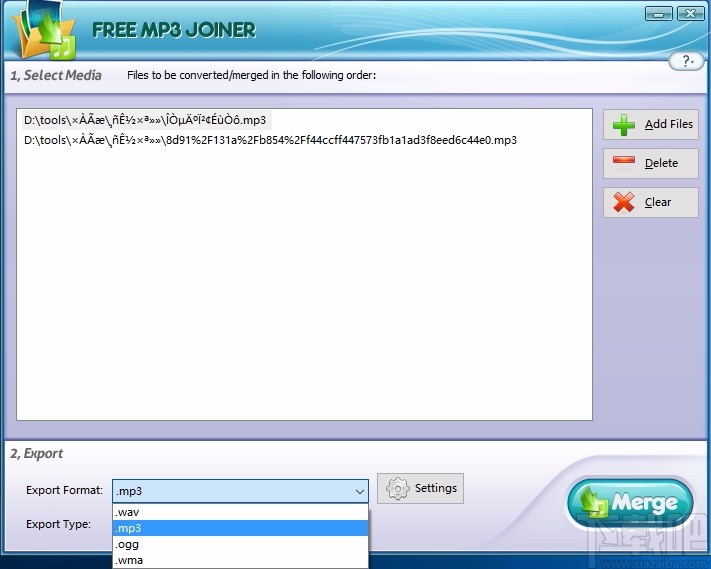Click the Free MP3 Joiner folder logo
Screen dimensions: 711x569
(x=44, y=31)
